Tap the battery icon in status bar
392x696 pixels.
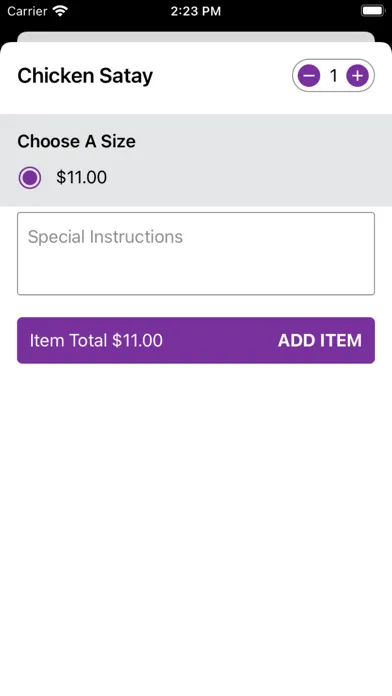(x=372, y=11)
